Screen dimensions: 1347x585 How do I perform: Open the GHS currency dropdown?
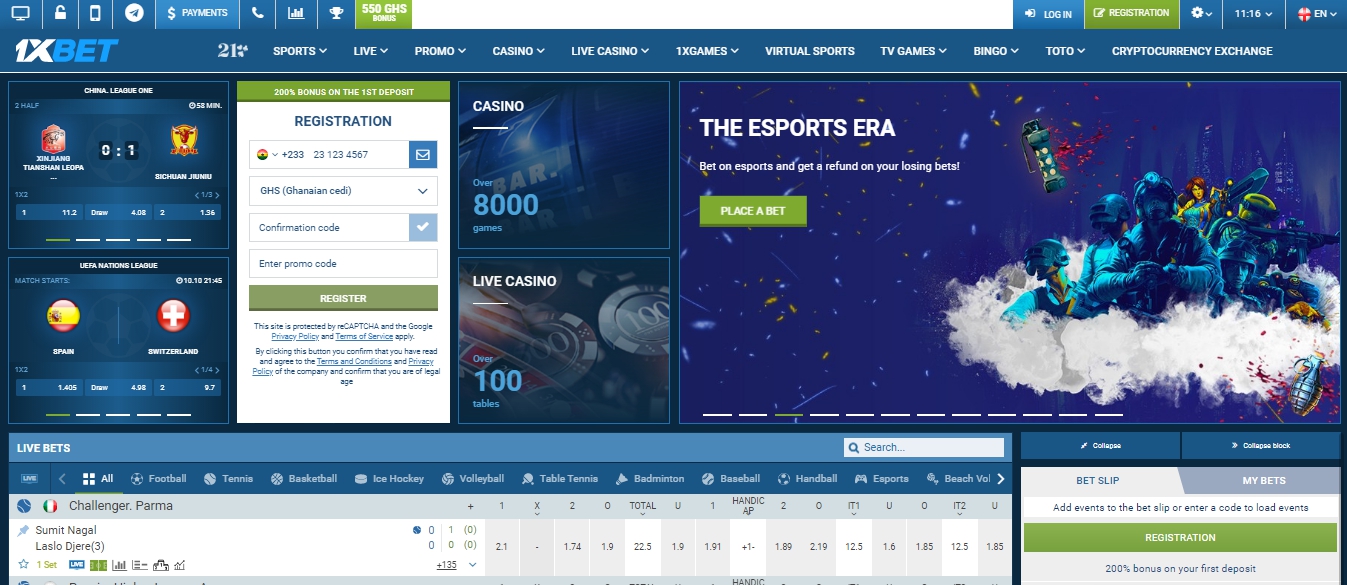point(343,191)
